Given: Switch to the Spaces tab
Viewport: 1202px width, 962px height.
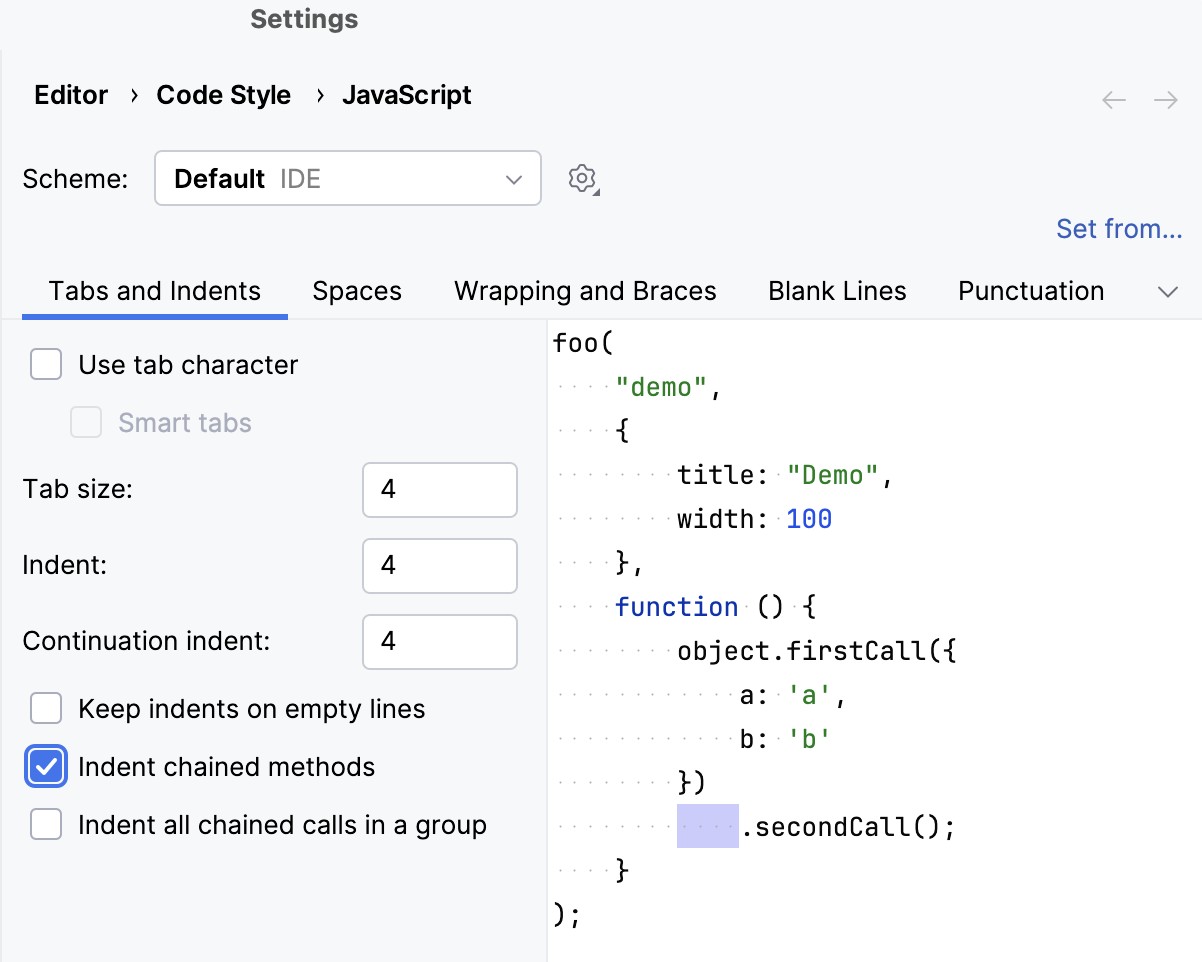Looking at the screenshot, I should pyautogui.click(x=357, y=290).
